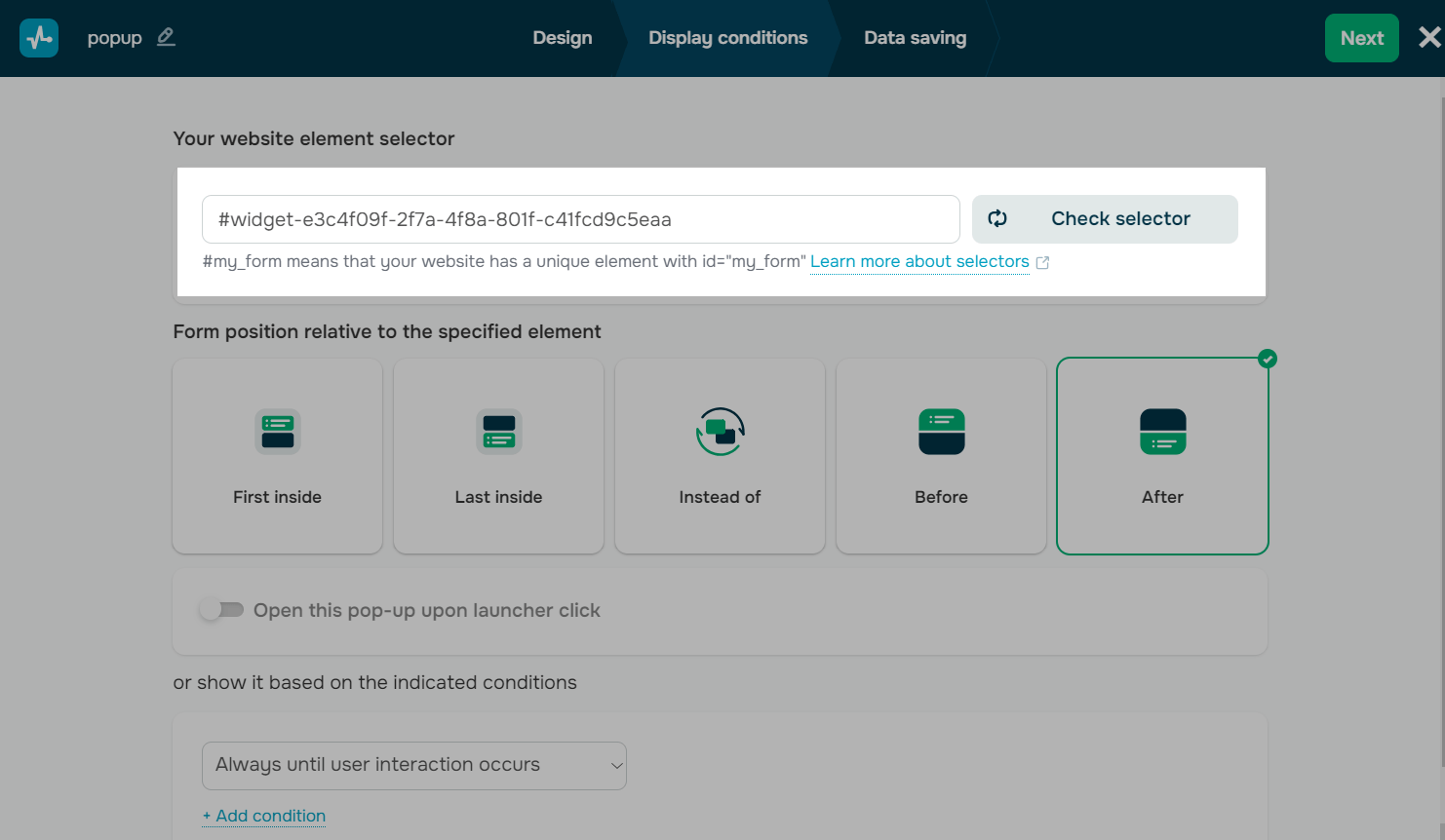
Task: Open the Display conditions tab
Action: (x=728, y=38)
